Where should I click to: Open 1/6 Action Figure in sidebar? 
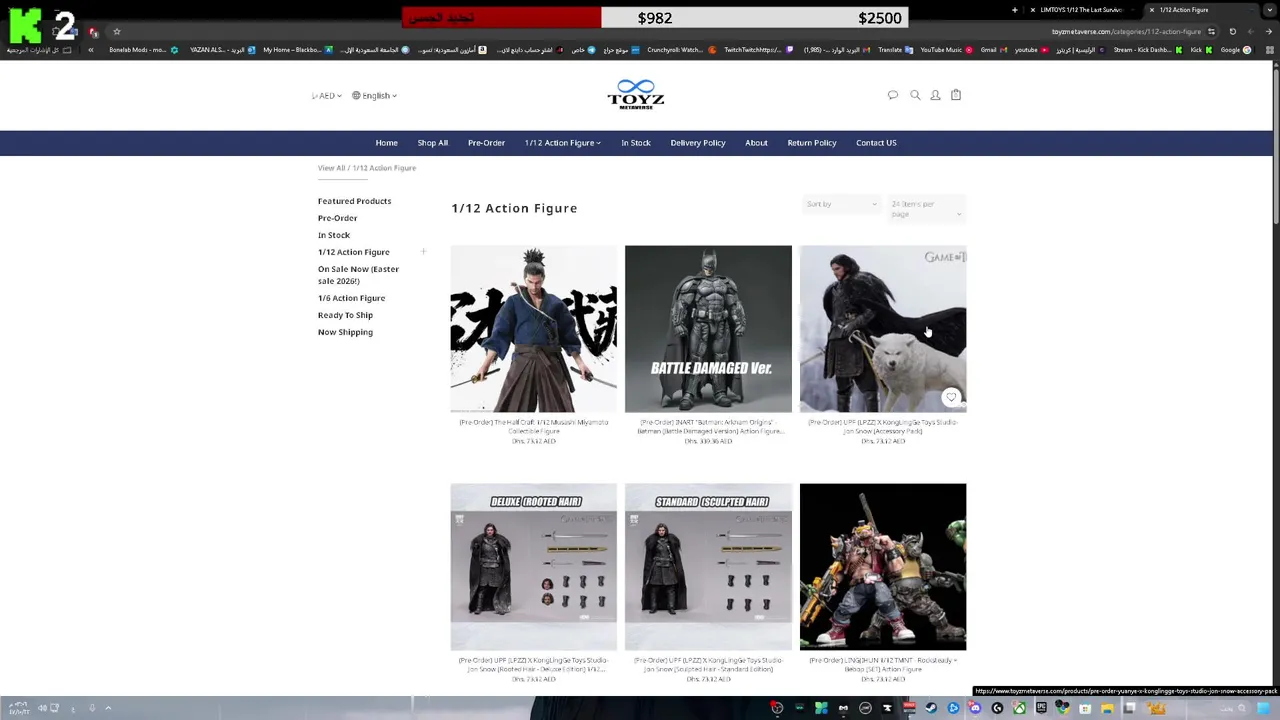[x=351, y=298]
